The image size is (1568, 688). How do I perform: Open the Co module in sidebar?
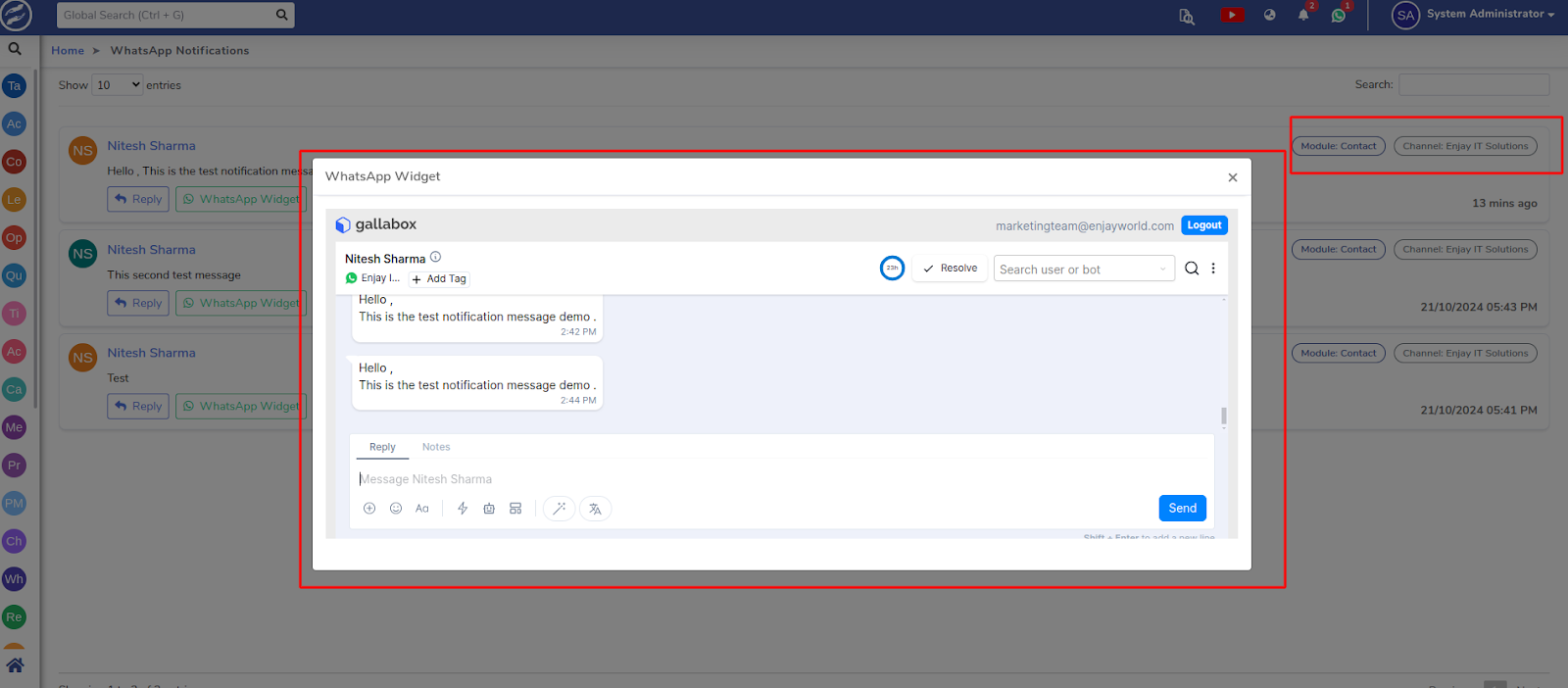tap(14, 162)
